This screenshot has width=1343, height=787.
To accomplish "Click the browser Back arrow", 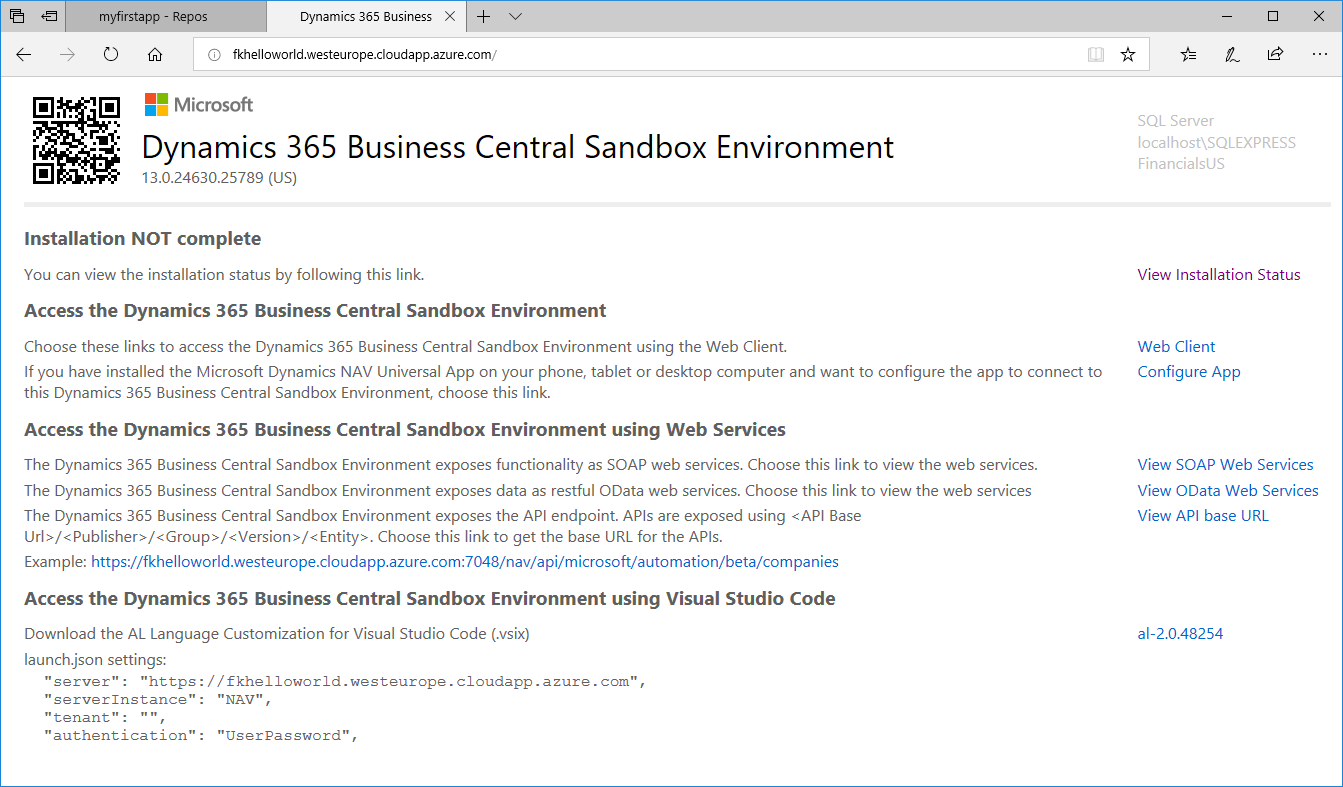I will click(24, 55).
